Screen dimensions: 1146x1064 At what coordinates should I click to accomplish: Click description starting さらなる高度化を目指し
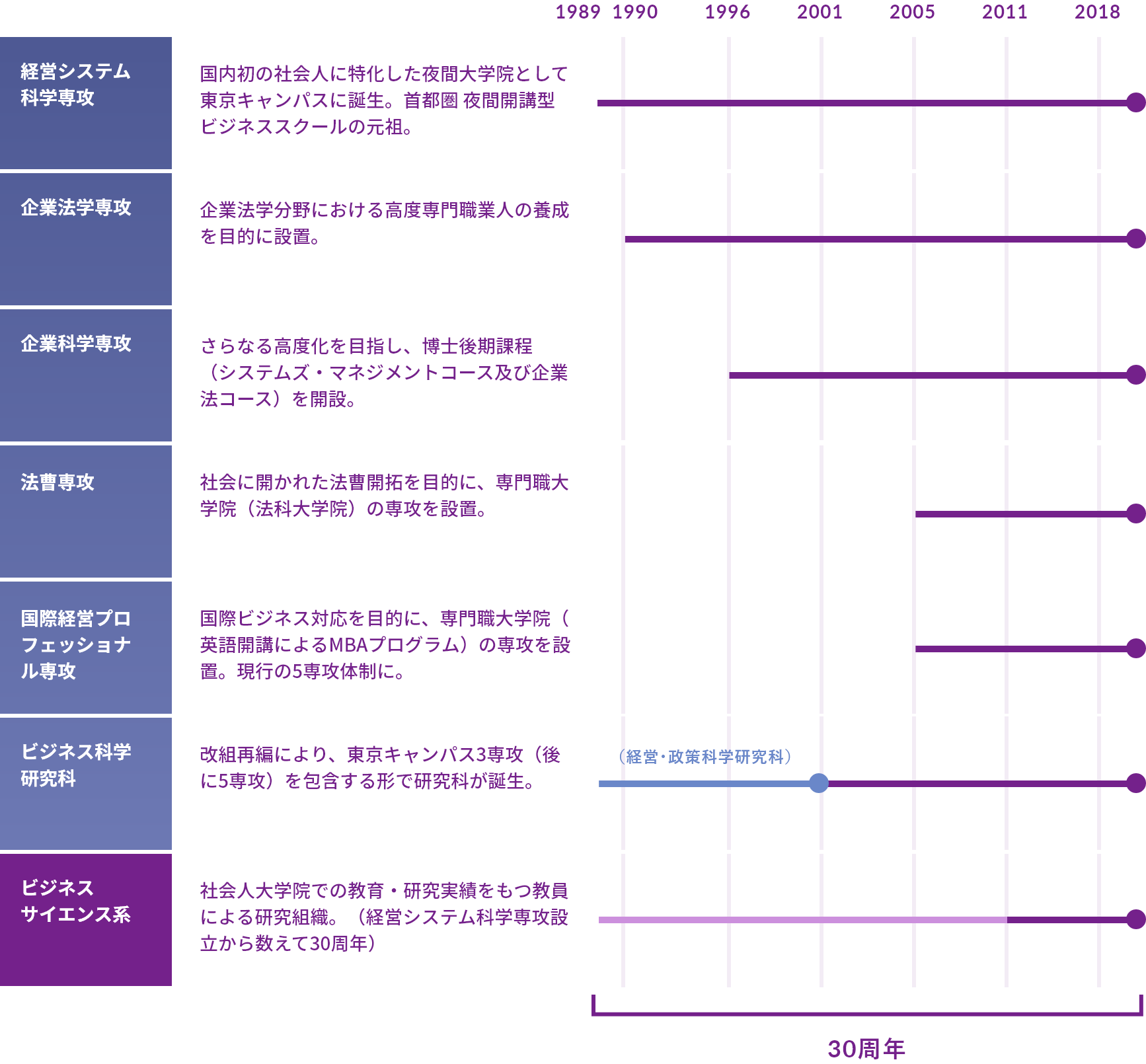pos(384,373)
